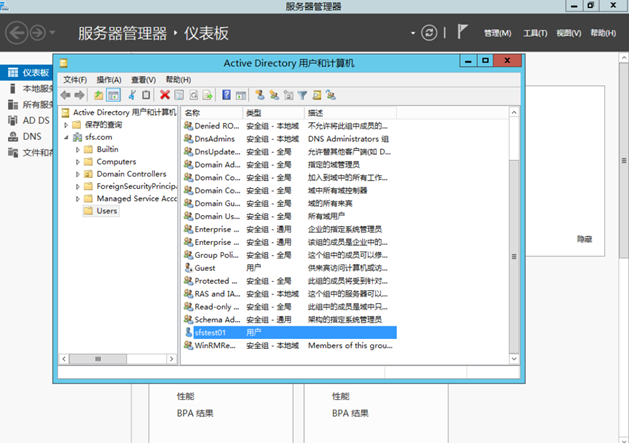The width and height of the screenshot is (629, 443).
Task: Click tree pane scroll right arrow
Action: (x=171, y=359)
